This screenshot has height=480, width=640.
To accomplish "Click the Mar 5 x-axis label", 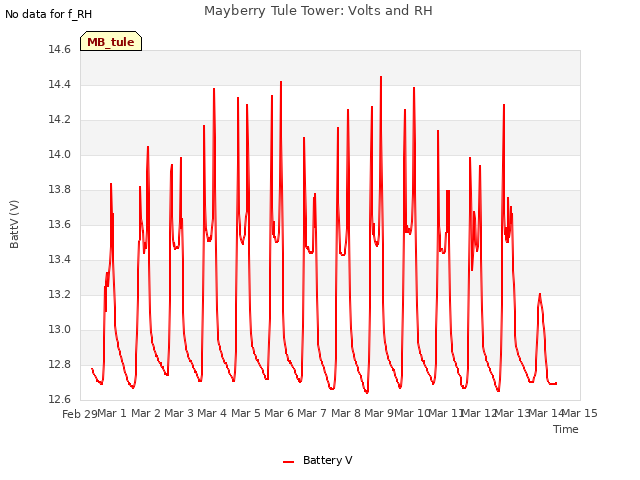I will (x=246, y=413).
